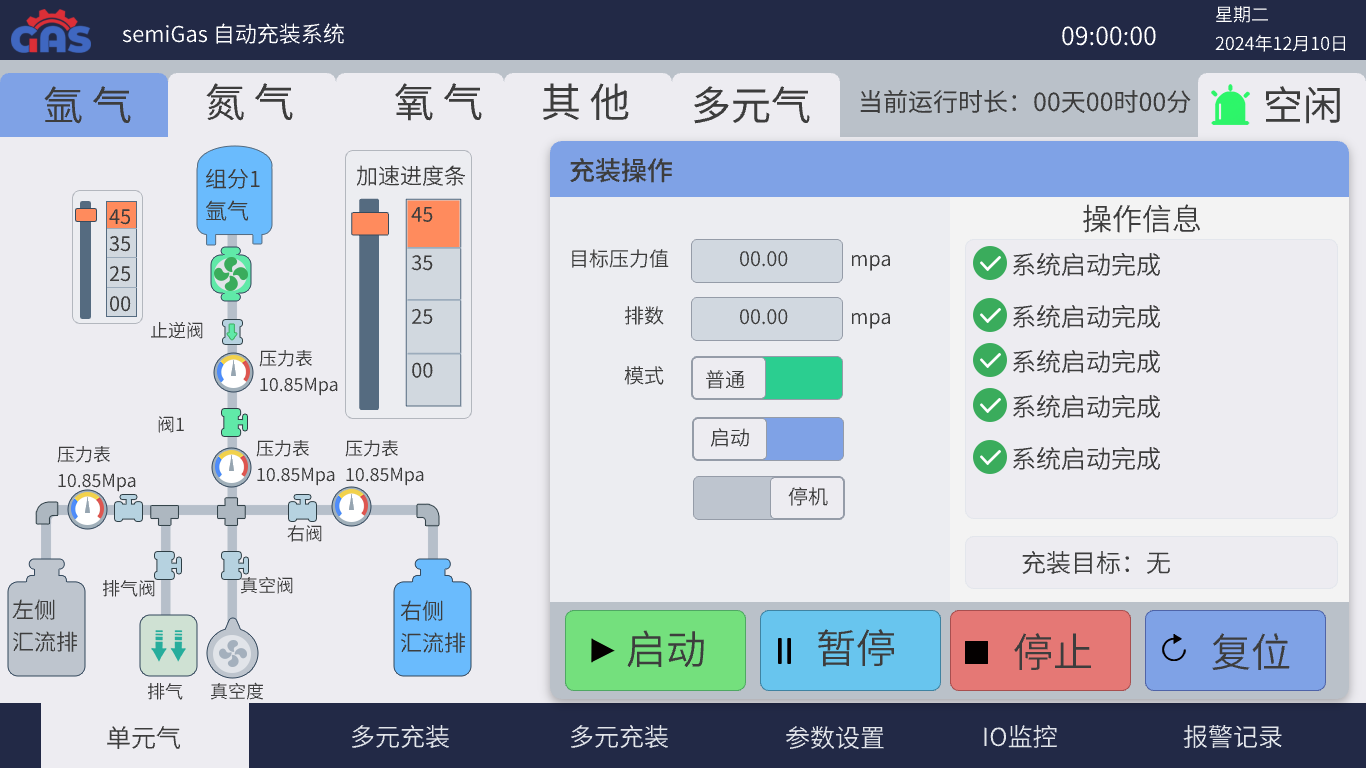Viewport: 1366px width, 768px height.
Task: Click the square symbol on 停止 button
Action: tap(976, 652)
